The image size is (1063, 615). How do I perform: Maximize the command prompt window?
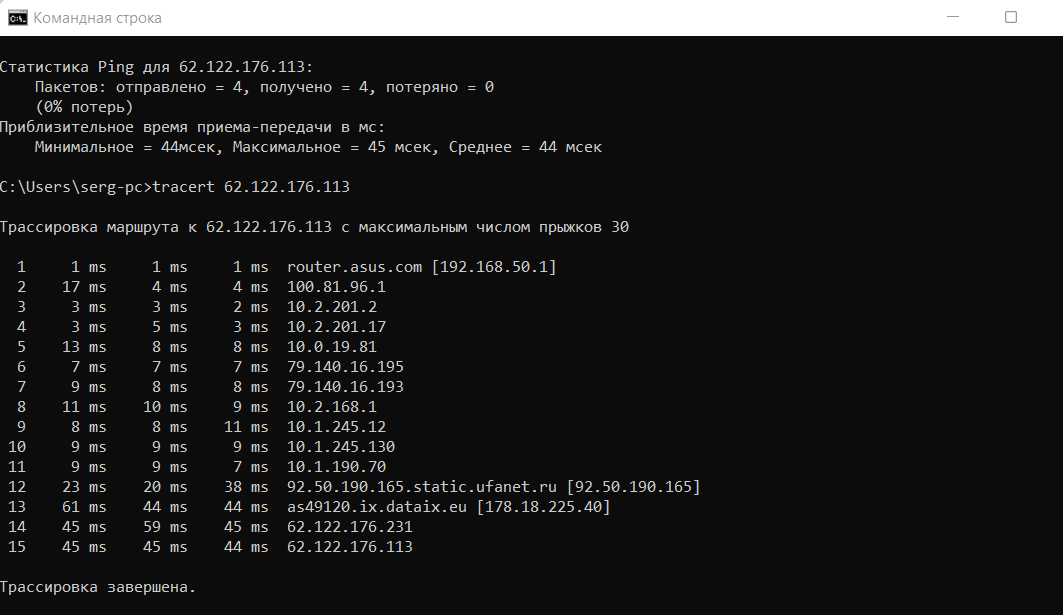[1011, 18]
